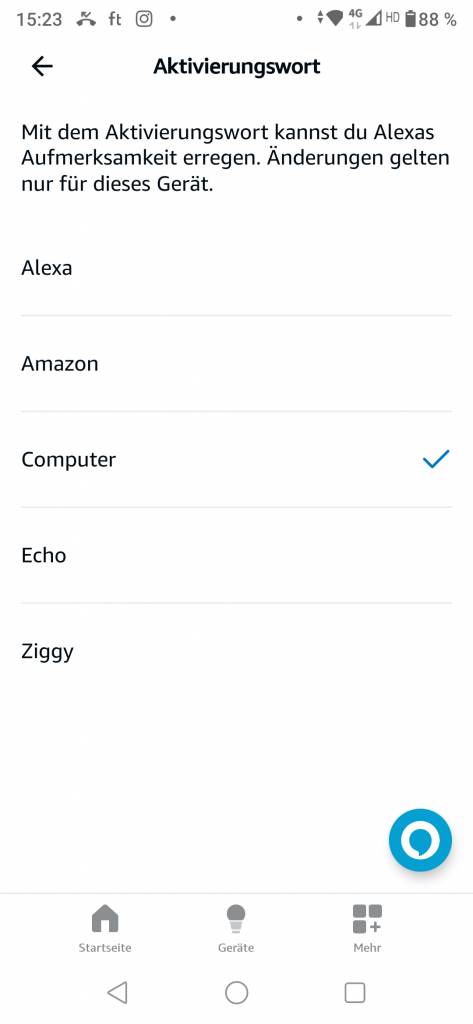This screenshot has height=1024, width=473.
Task: Tap the back arrow icon
Action: tap(42, 66)
